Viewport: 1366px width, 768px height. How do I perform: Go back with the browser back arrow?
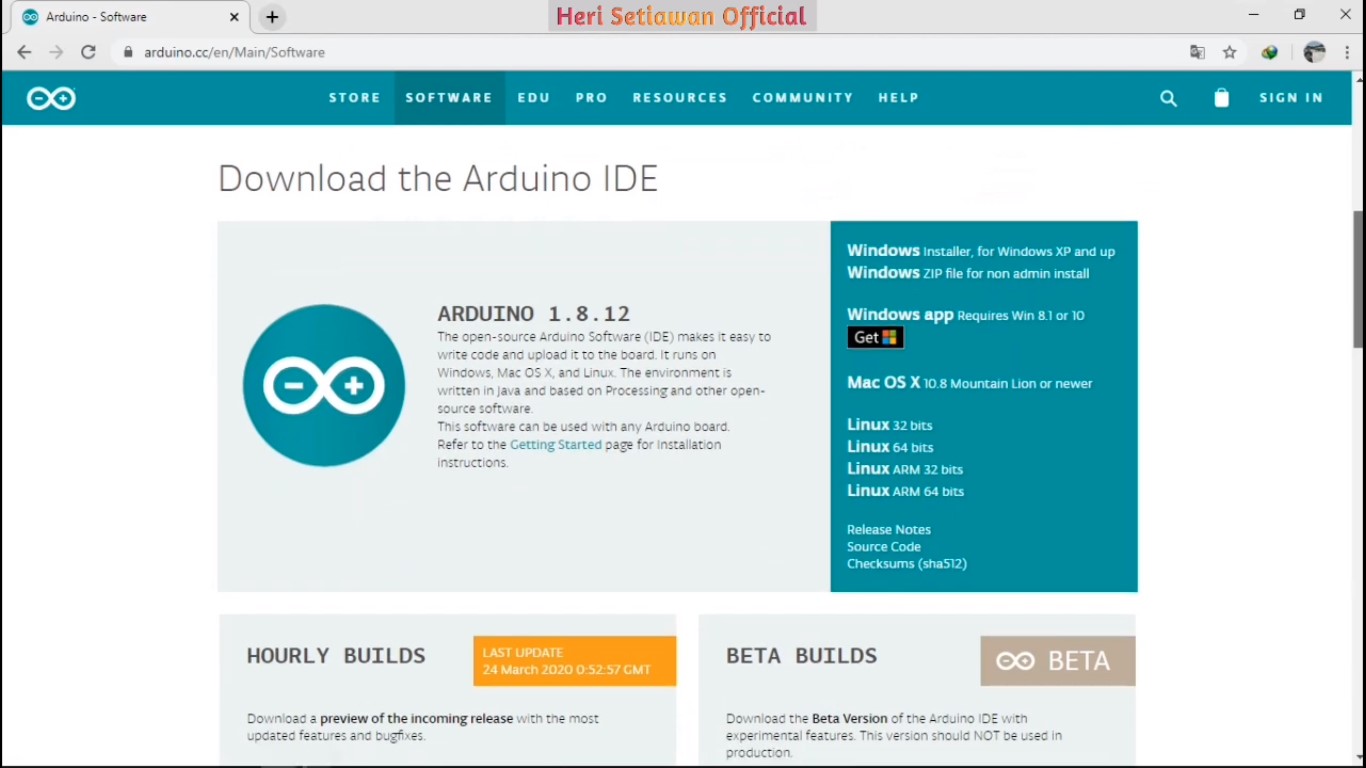24,52
